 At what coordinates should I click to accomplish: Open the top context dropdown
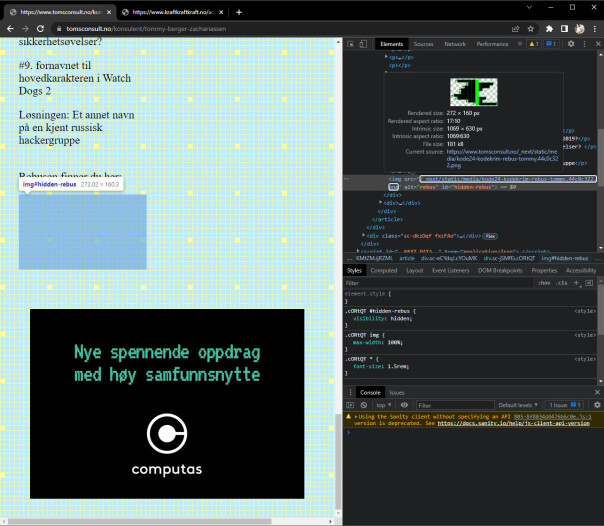384,405
